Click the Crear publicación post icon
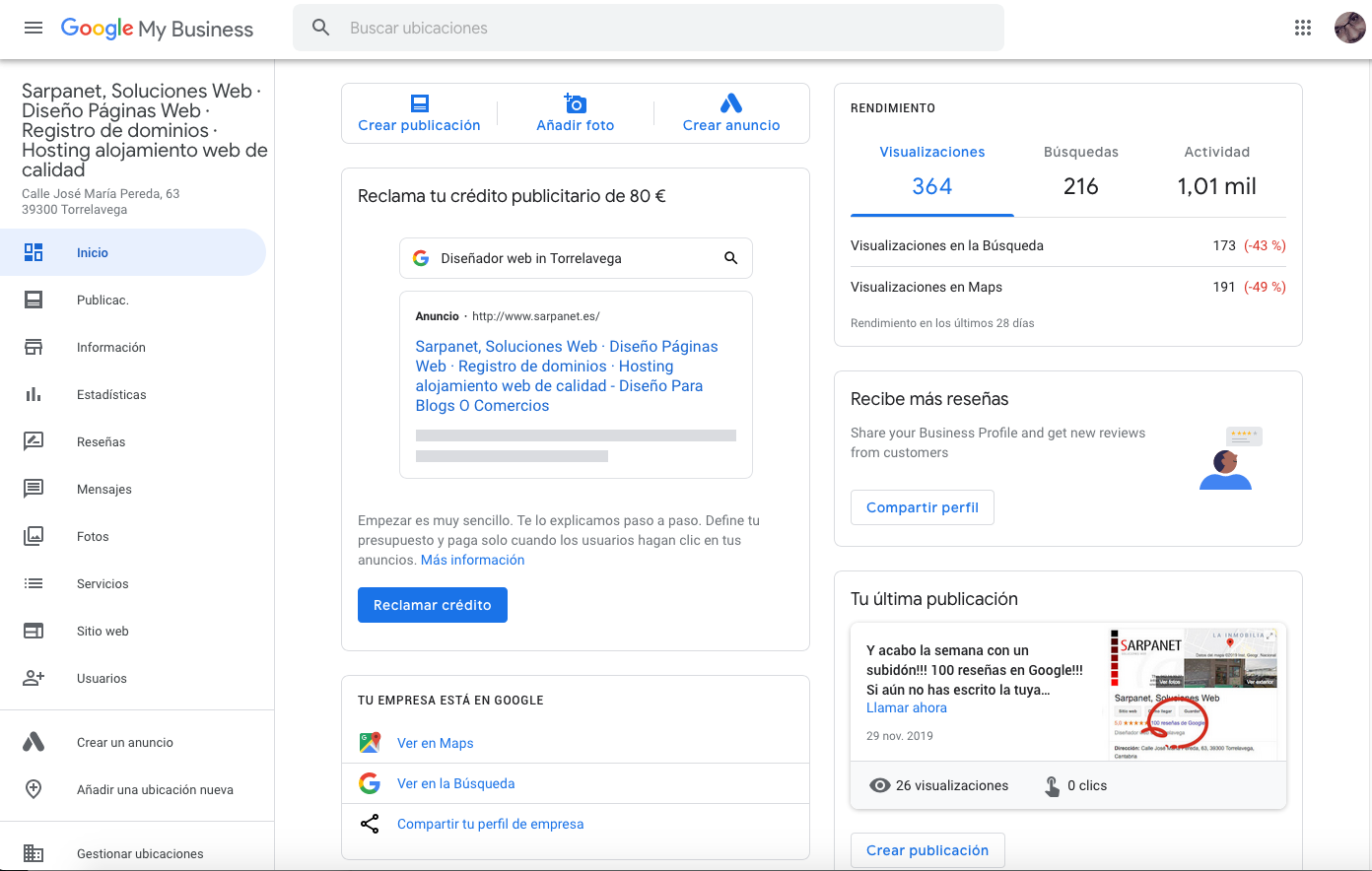The image size is (1372, 871). (x=420, y=103)
